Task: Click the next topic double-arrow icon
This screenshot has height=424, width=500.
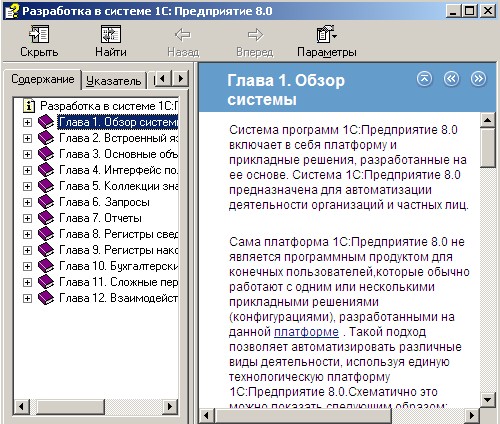Action: 478,79
